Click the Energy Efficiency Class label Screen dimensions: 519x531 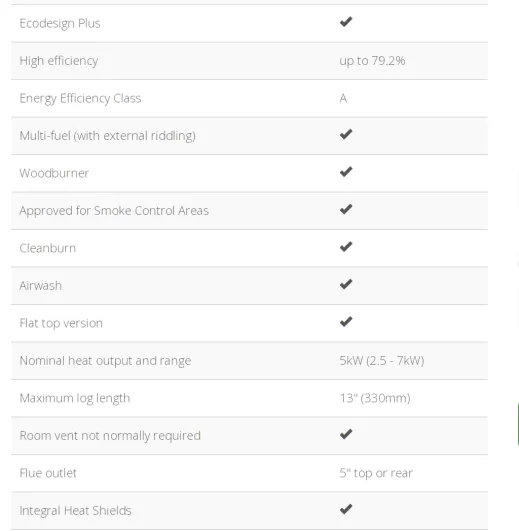[80, 99]
